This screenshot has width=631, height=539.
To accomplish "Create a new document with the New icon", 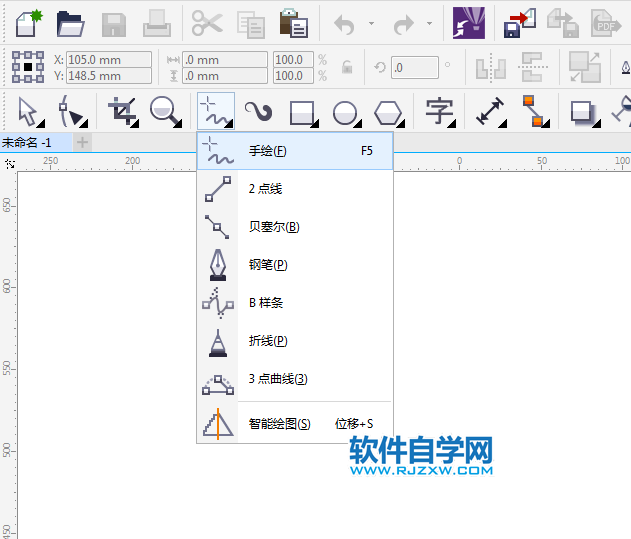I will click(x=26, y=23).
